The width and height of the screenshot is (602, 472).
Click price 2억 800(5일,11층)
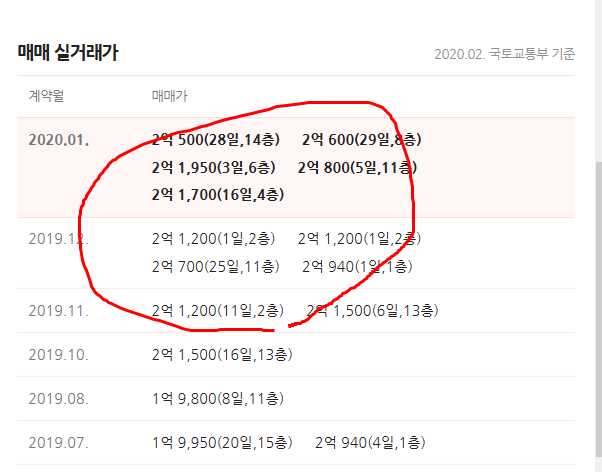click(357, 168)
